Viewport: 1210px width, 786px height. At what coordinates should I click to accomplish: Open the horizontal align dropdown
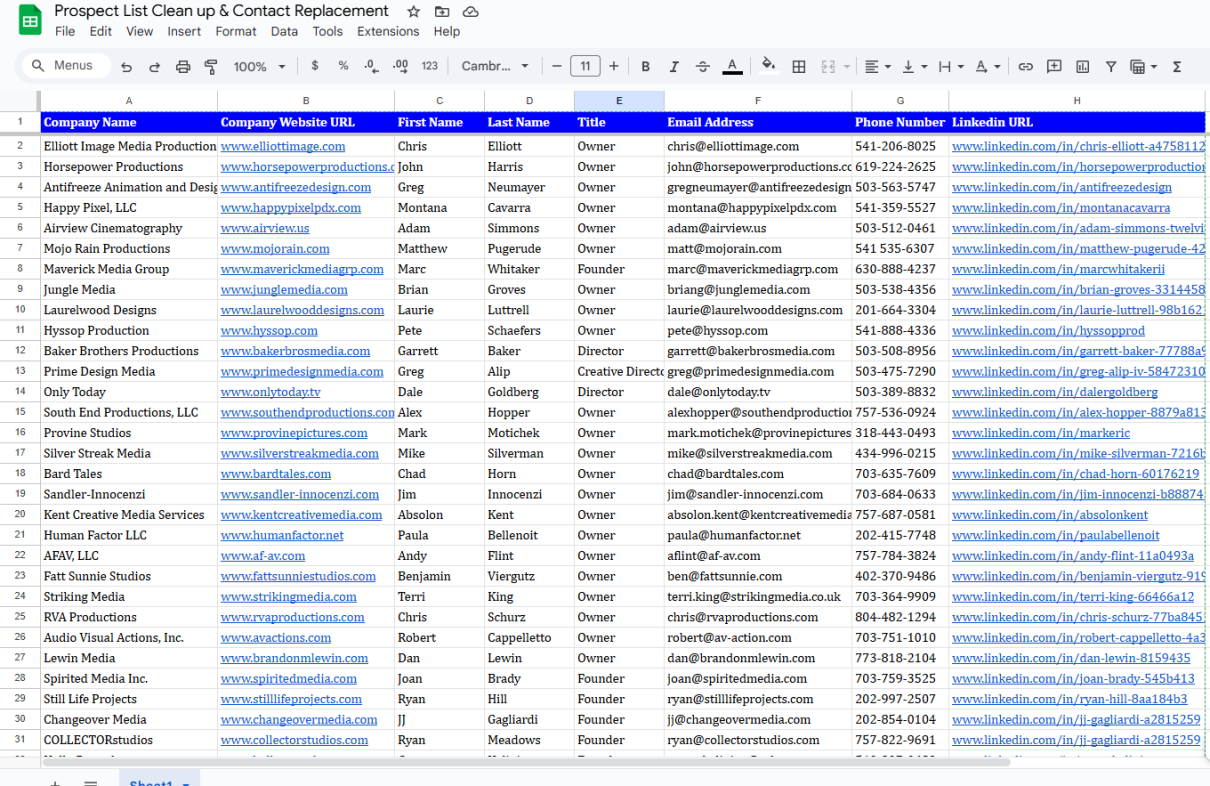tap(877, 67)
